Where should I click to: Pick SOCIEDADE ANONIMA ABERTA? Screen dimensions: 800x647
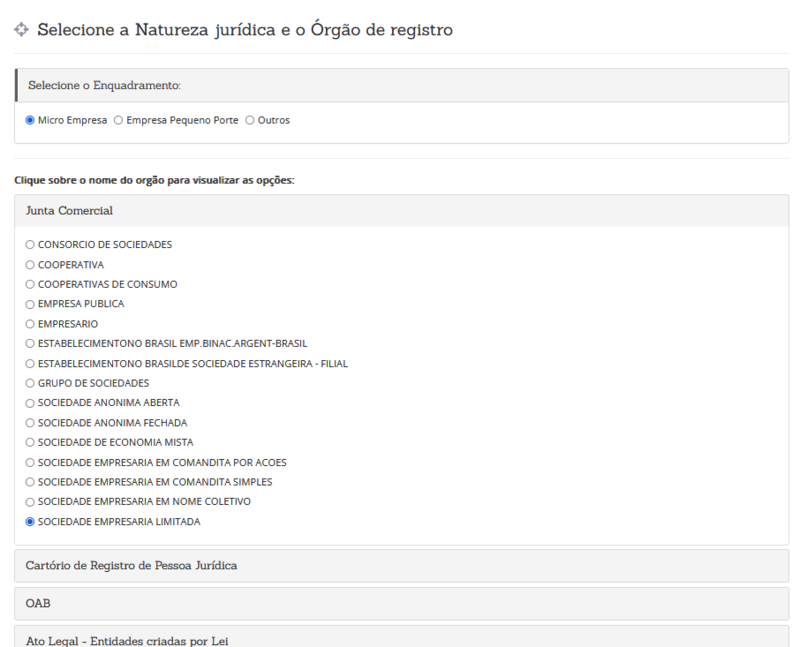pyautogui.click(x=30, y=404)
